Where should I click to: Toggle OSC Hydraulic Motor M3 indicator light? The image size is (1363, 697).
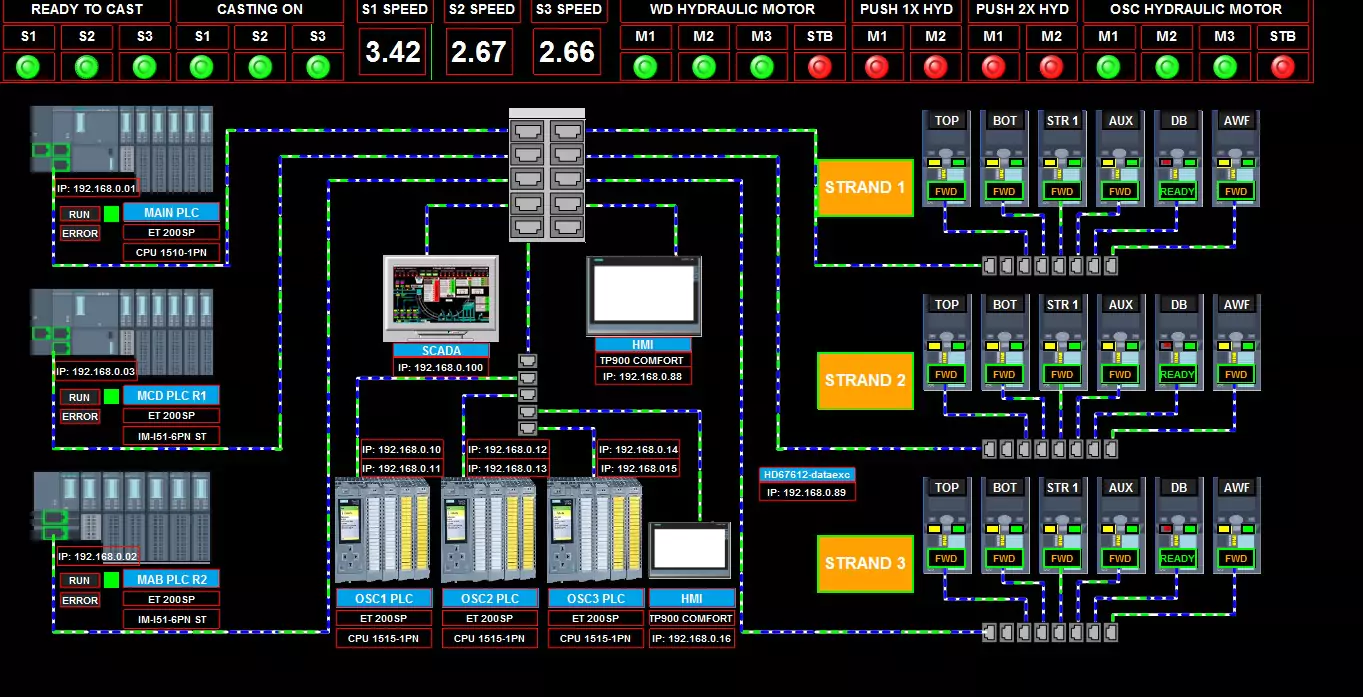tap(1224, 67)
